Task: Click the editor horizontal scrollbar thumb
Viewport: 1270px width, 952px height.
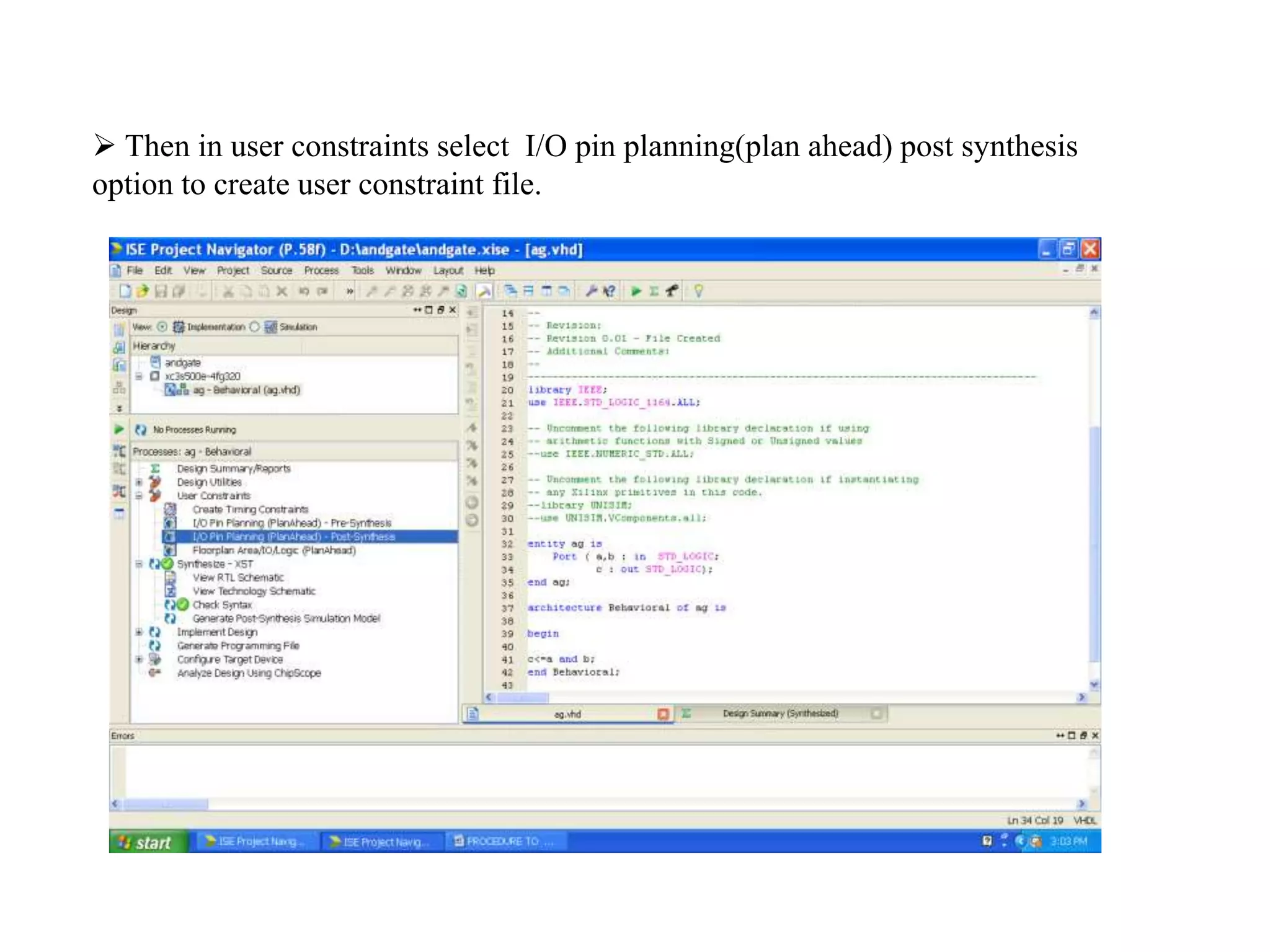Action: point(522,697)
